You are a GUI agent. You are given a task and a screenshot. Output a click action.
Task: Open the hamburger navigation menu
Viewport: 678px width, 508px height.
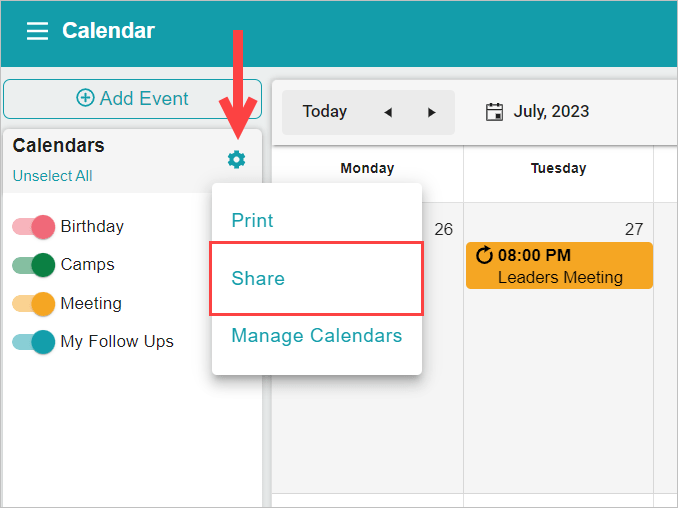pyautogui.click(x=37, y=31)
